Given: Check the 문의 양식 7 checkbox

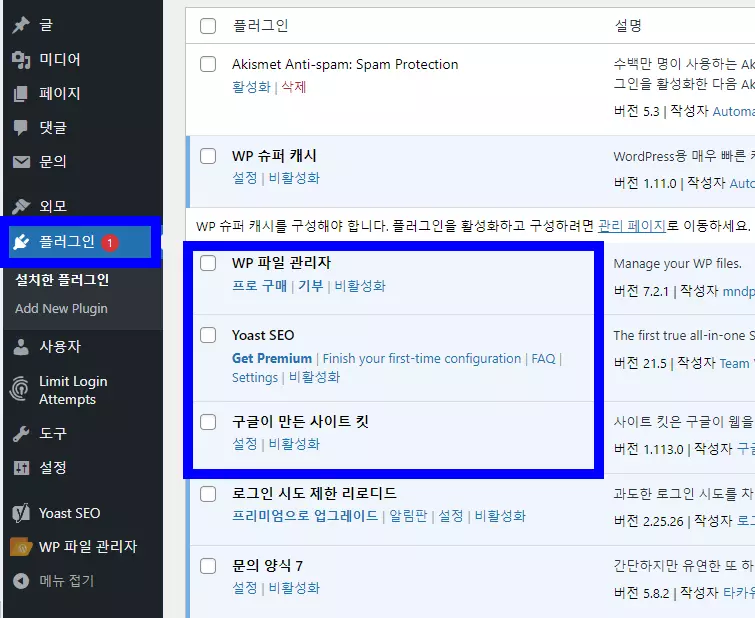Looking at the screenshot, I should point(208,566).
